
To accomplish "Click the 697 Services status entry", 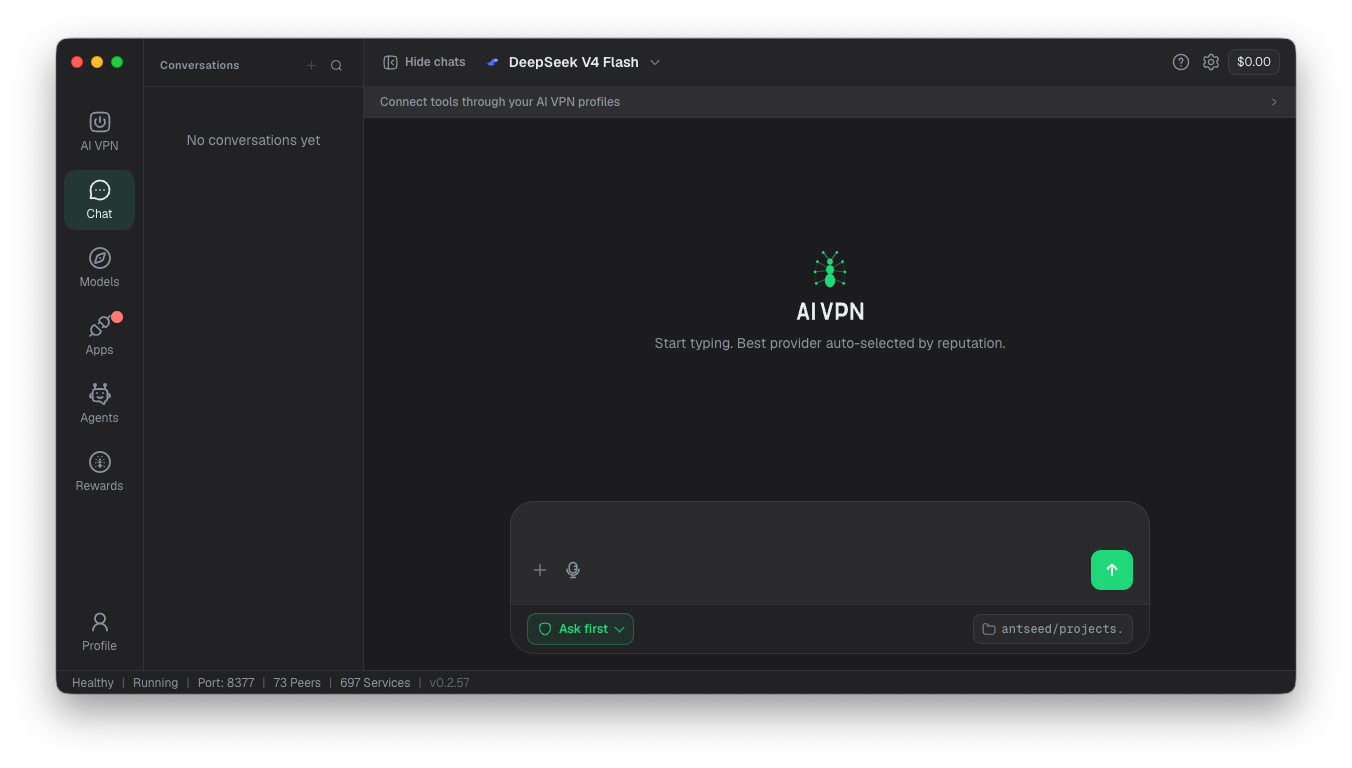I will 375,683.
